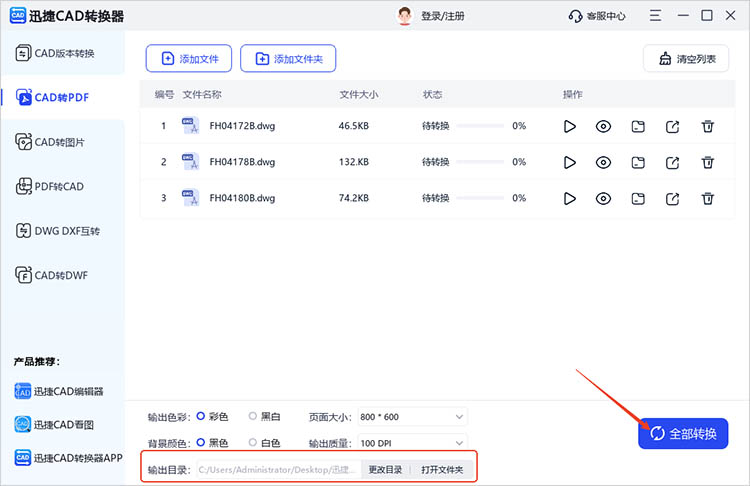Click the 132.KB file size cell
Screen dimensions: 750x486
point(353,162)
